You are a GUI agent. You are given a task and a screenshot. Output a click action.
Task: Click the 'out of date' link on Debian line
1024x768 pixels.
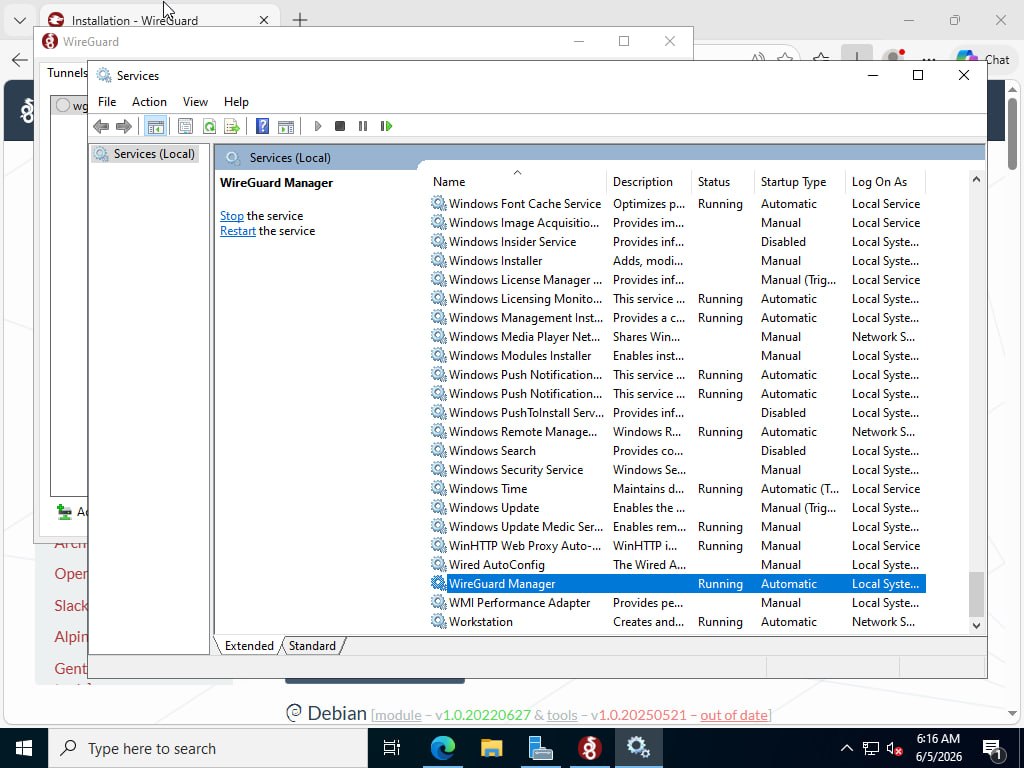(733, 715)
